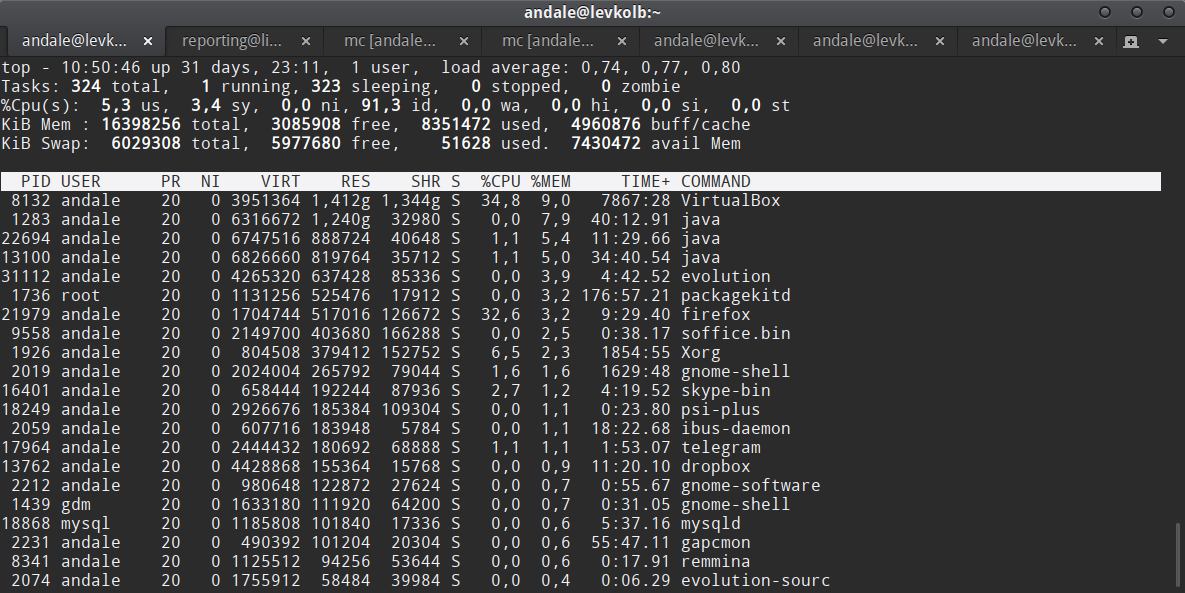Click firefox CPU value 32,6
Viewport: 1185px width, 593px height.
tap(501, 314)
